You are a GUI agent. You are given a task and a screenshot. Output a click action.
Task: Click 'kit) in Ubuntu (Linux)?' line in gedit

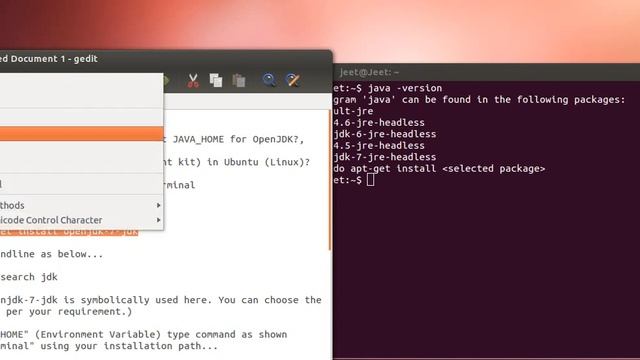point(244,162)
